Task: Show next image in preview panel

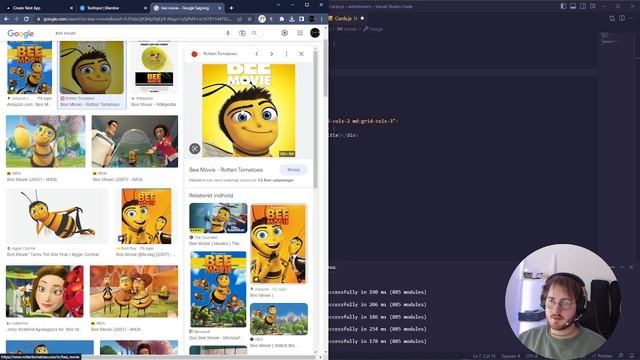Action: click(271, 54)
